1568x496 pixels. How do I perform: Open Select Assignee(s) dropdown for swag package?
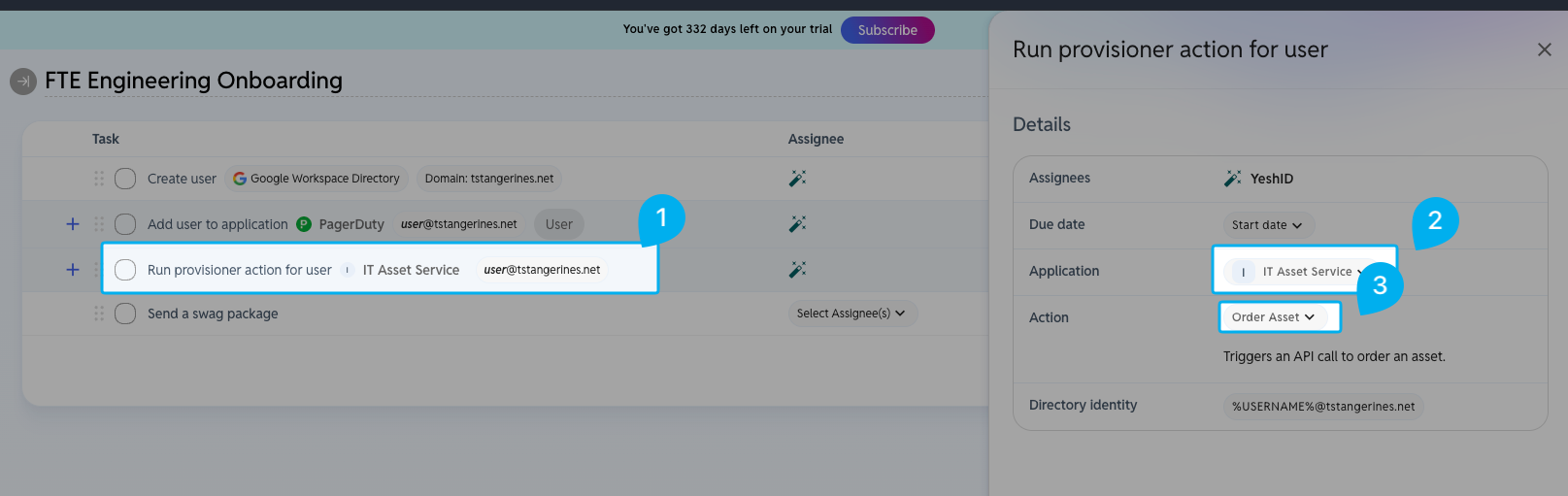click(851, 314)
